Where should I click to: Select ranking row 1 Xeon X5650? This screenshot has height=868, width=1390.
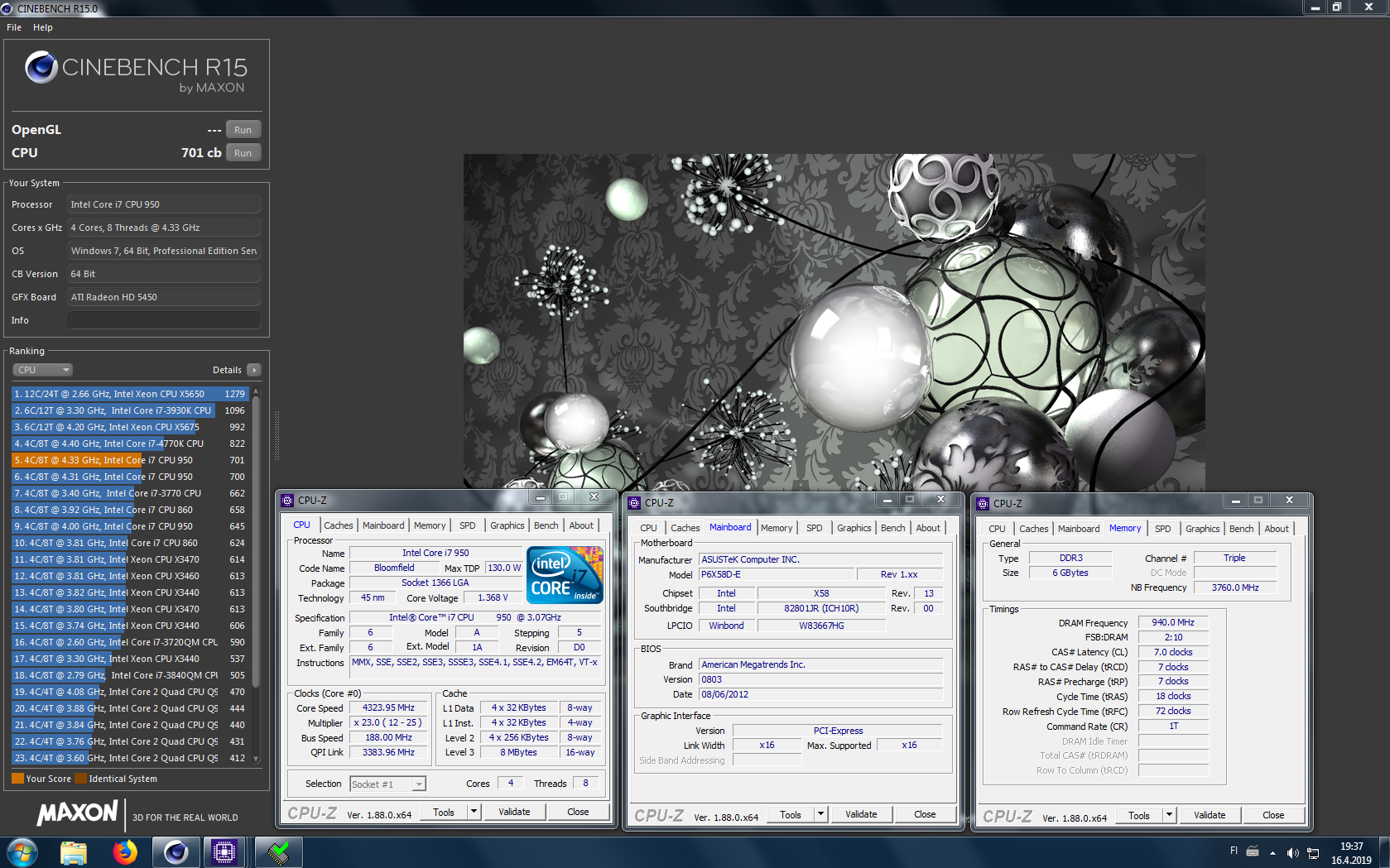coord(130,394)
